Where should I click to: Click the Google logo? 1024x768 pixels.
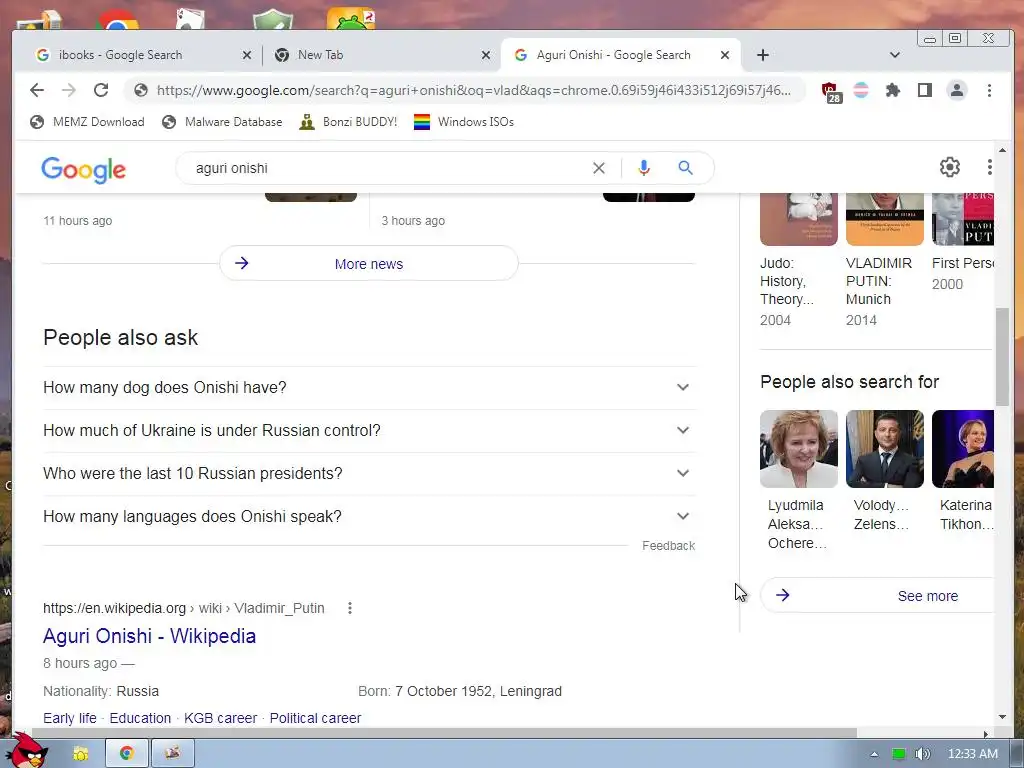coord(84,170)
